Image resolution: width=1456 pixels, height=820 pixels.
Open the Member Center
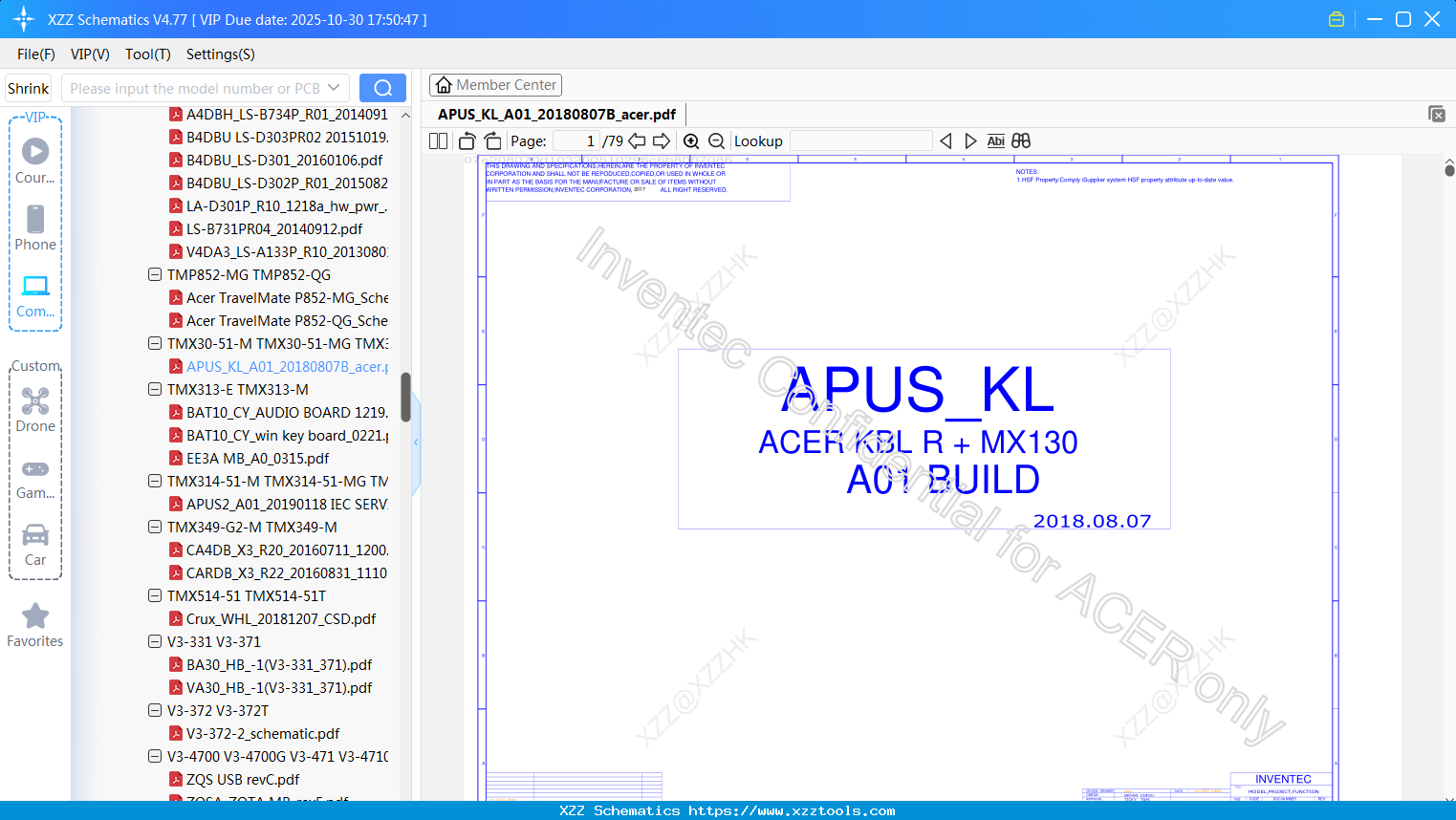[x=495, y=85]
